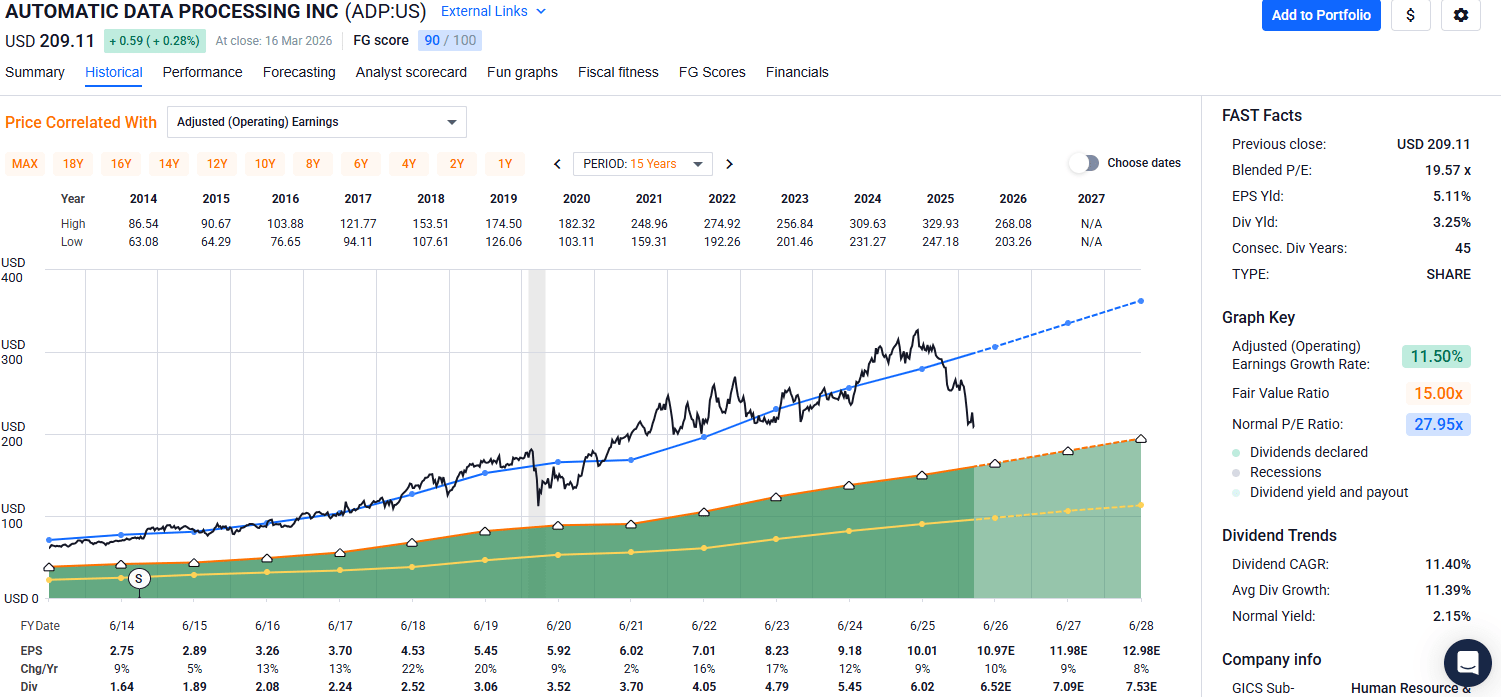
Task: Toggle the Choose dates switch
Action: (1083, 163)
